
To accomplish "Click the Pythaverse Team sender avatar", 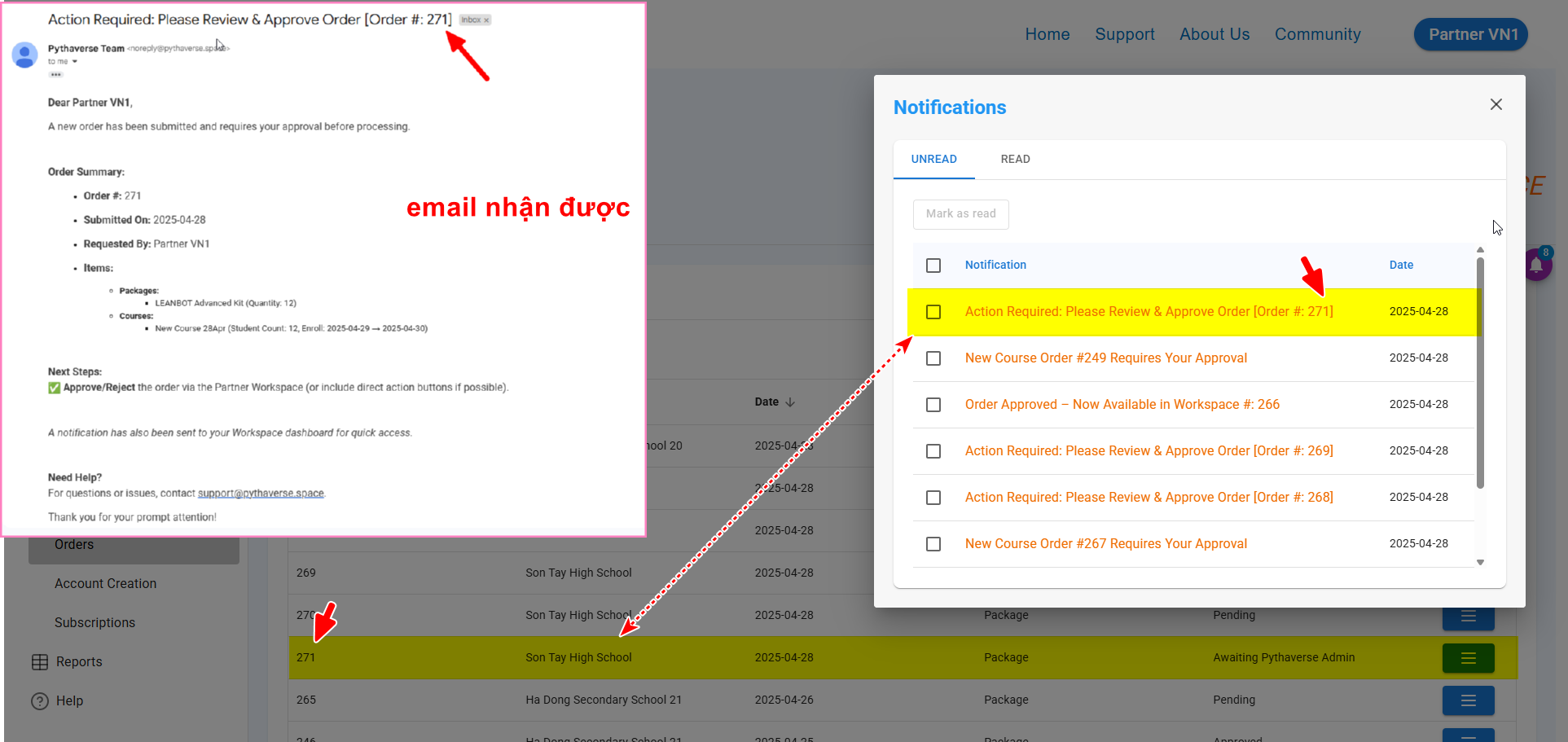I will (x=24, y=55).
